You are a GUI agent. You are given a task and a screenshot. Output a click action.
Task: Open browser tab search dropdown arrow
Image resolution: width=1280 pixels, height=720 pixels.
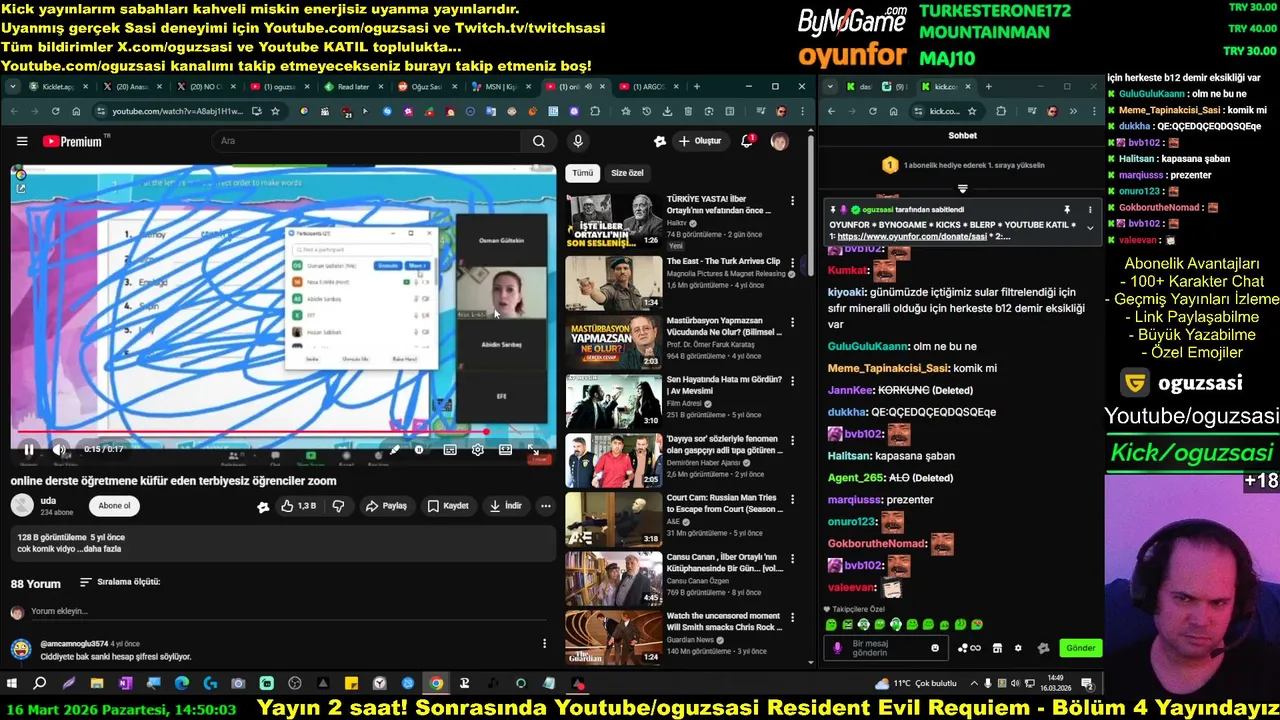coord(13,87)
